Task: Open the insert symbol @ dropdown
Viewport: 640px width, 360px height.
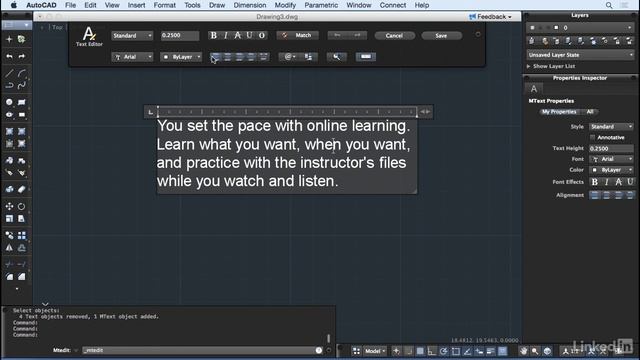Action: 289,57
